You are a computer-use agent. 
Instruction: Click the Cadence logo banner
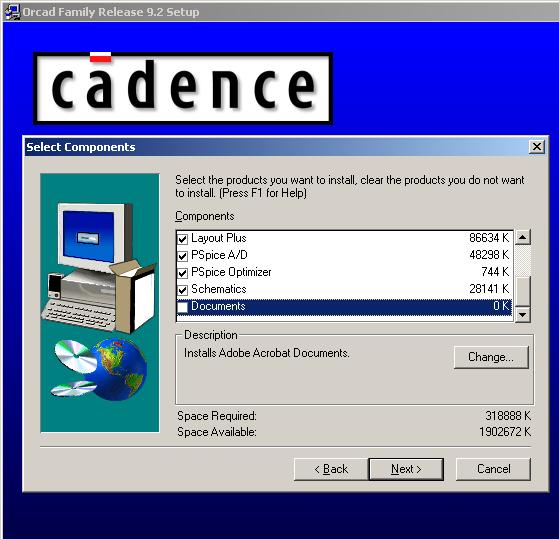[x=183, y=88]
